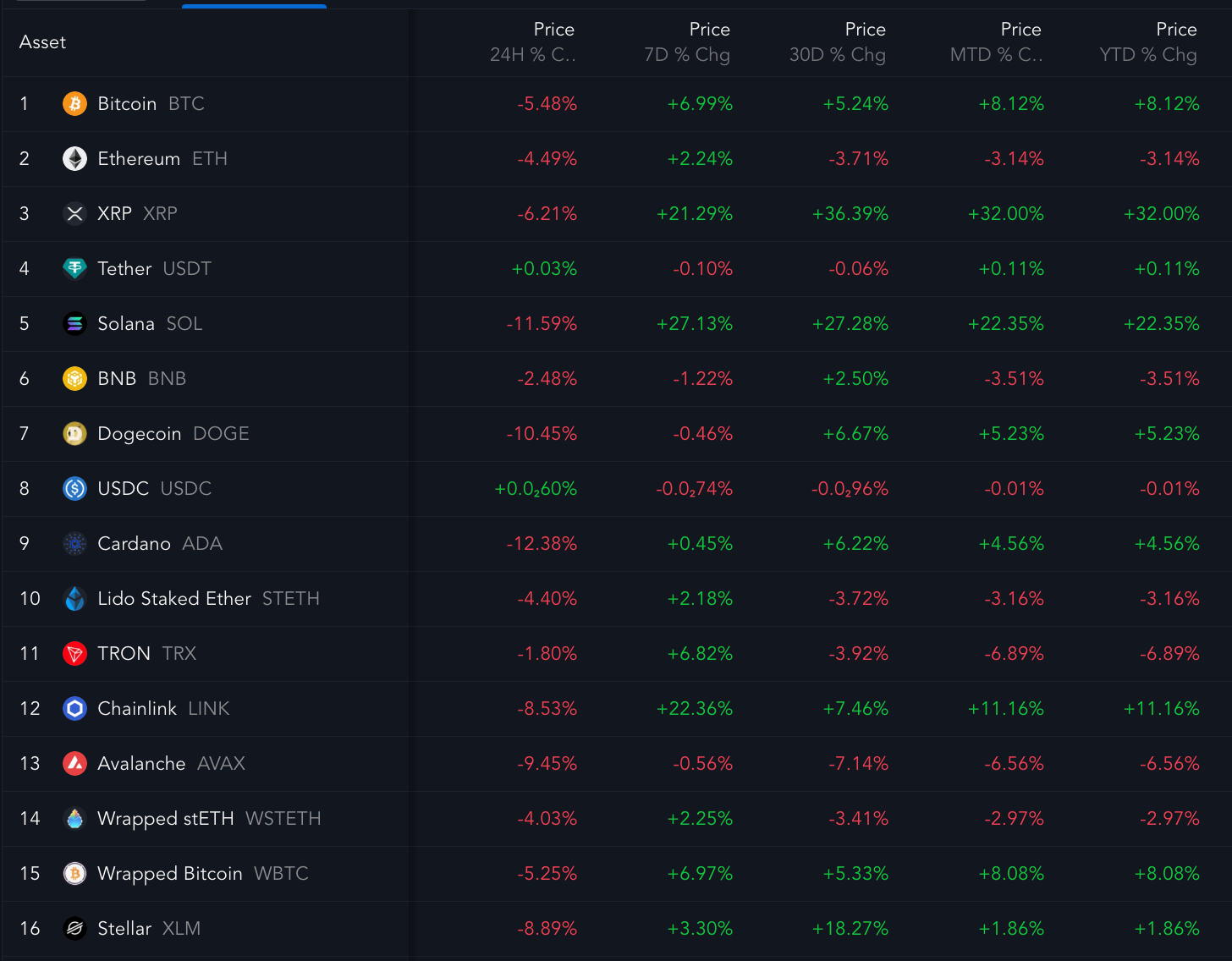
Task: Click Stellar 24H change -8.89%
Action: (547, 929)
